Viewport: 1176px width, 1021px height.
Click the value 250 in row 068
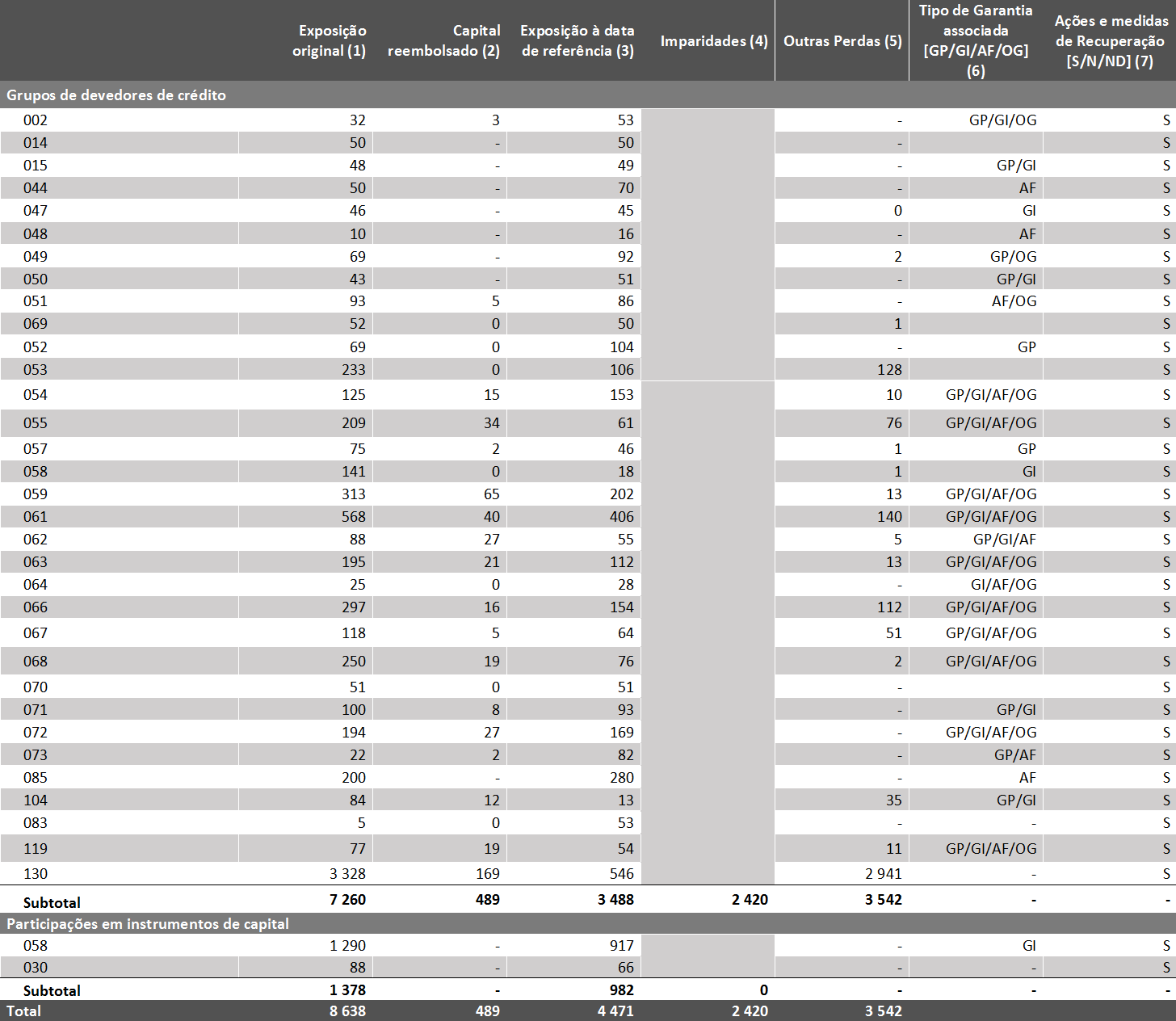coord(353,662)
